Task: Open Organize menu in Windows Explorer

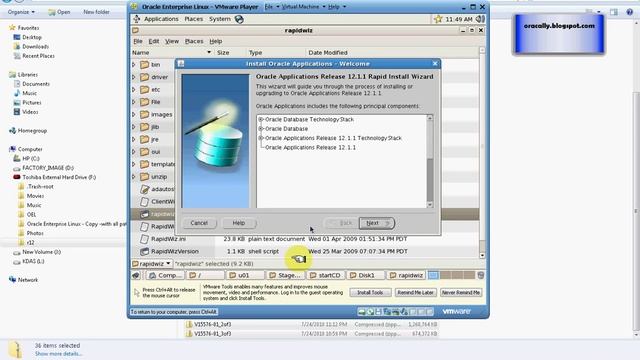Action: click(x=21, y=12)
